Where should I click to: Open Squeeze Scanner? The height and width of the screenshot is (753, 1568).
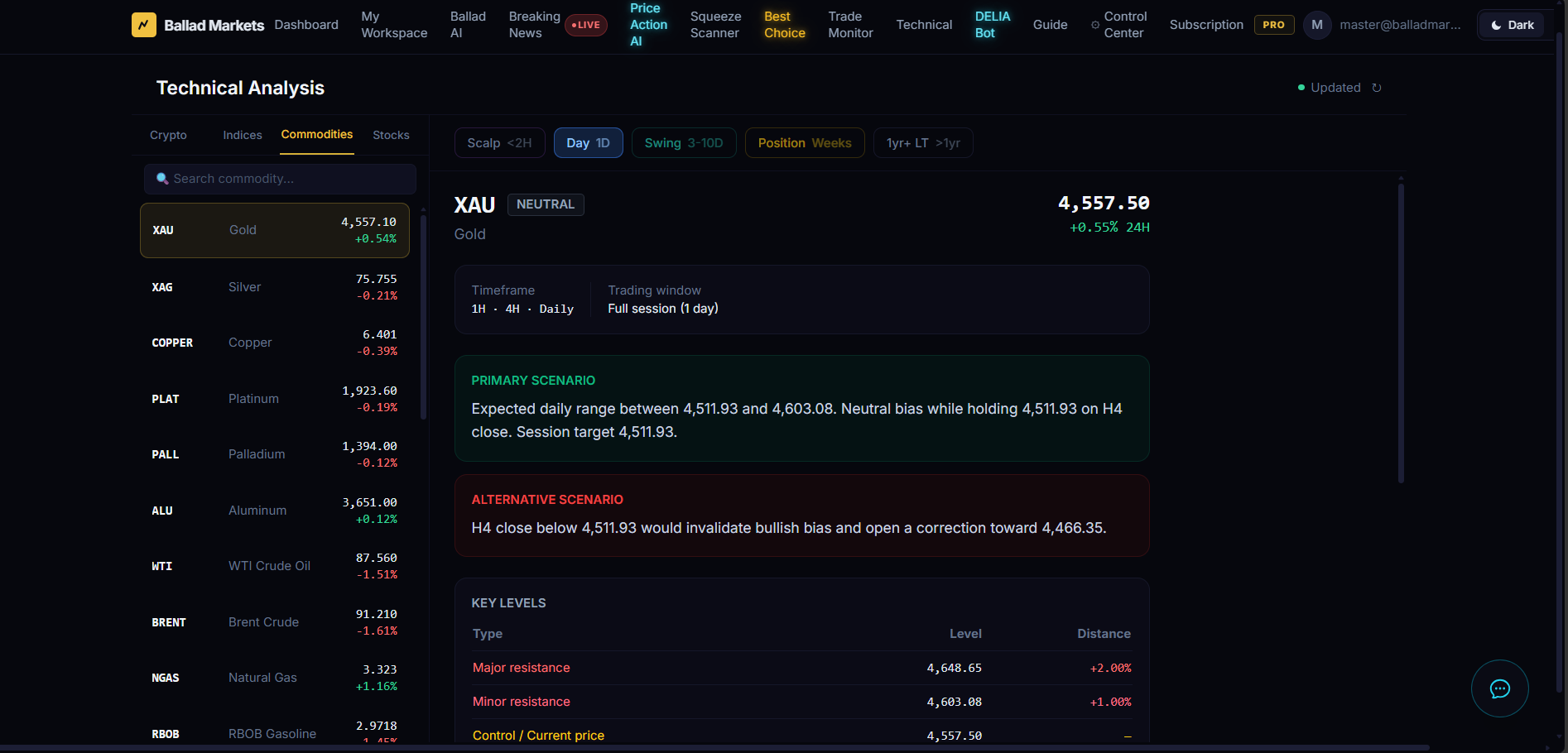click(715, 25)
